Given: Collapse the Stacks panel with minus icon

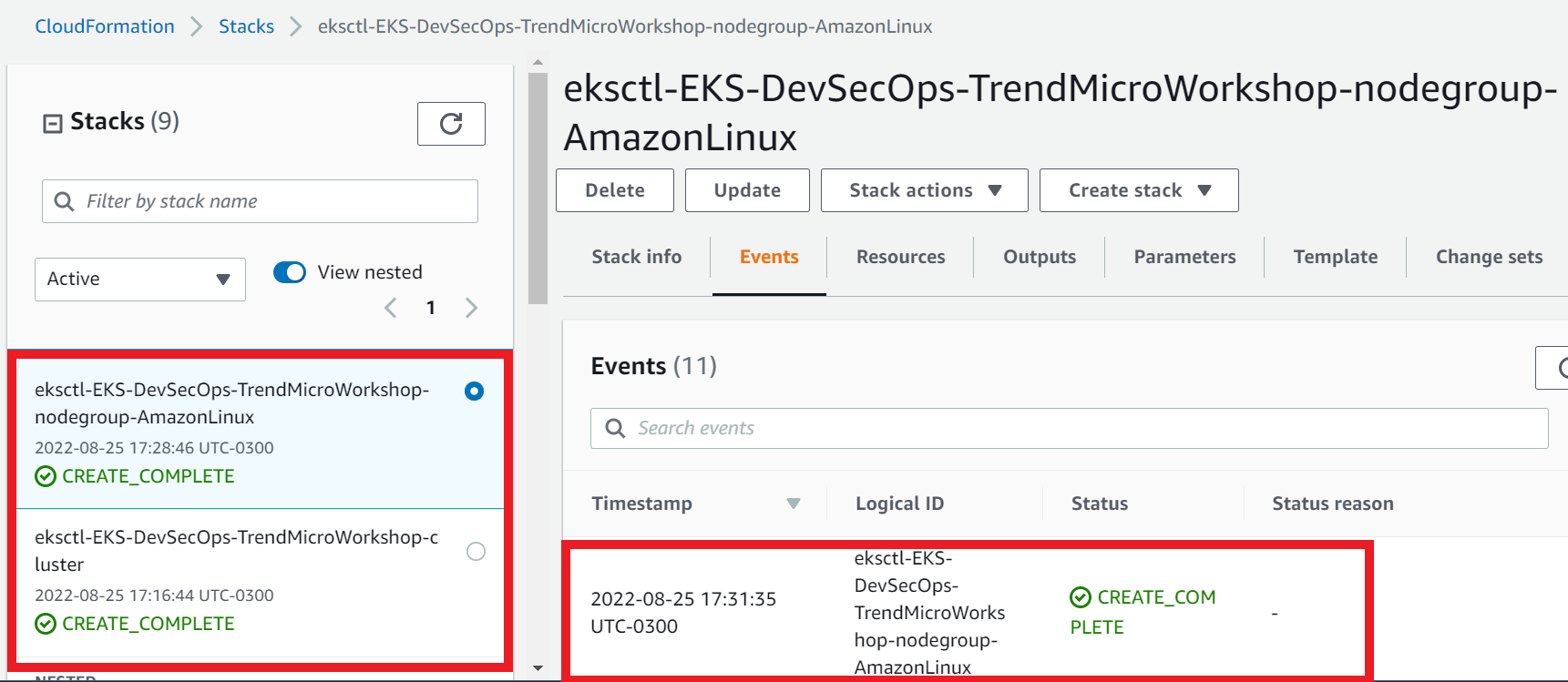Looking at the screenshot, I should (x=53, y=123).
